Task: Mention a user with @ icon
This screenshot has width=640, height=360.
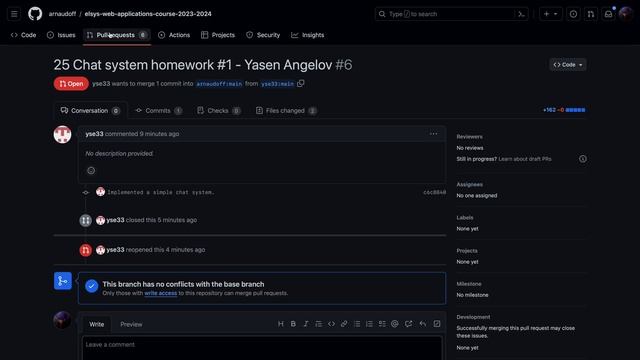Action: point(395,324)
